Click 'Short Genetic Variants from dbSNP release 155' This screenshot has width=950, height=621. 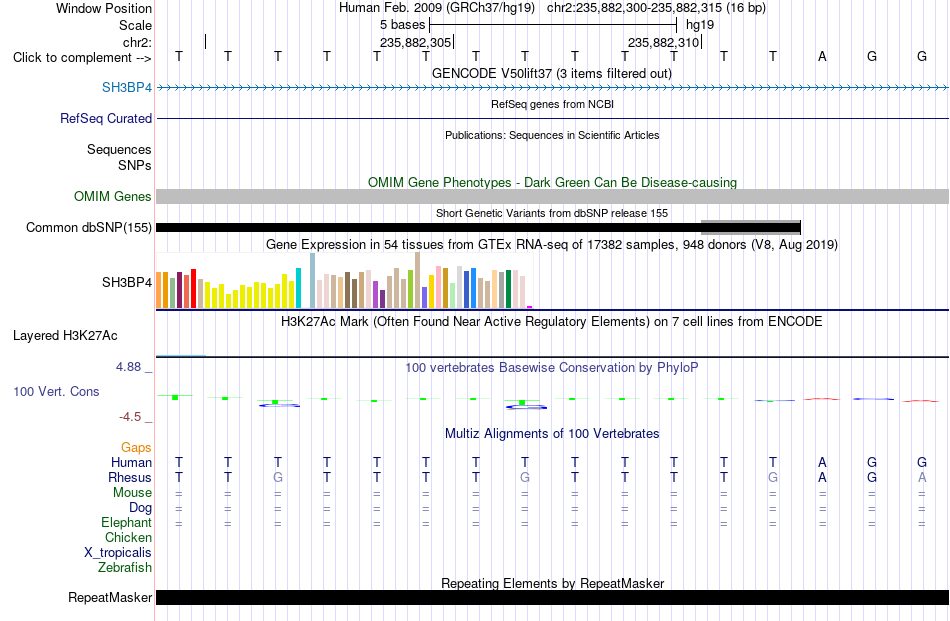pos(552,213)
